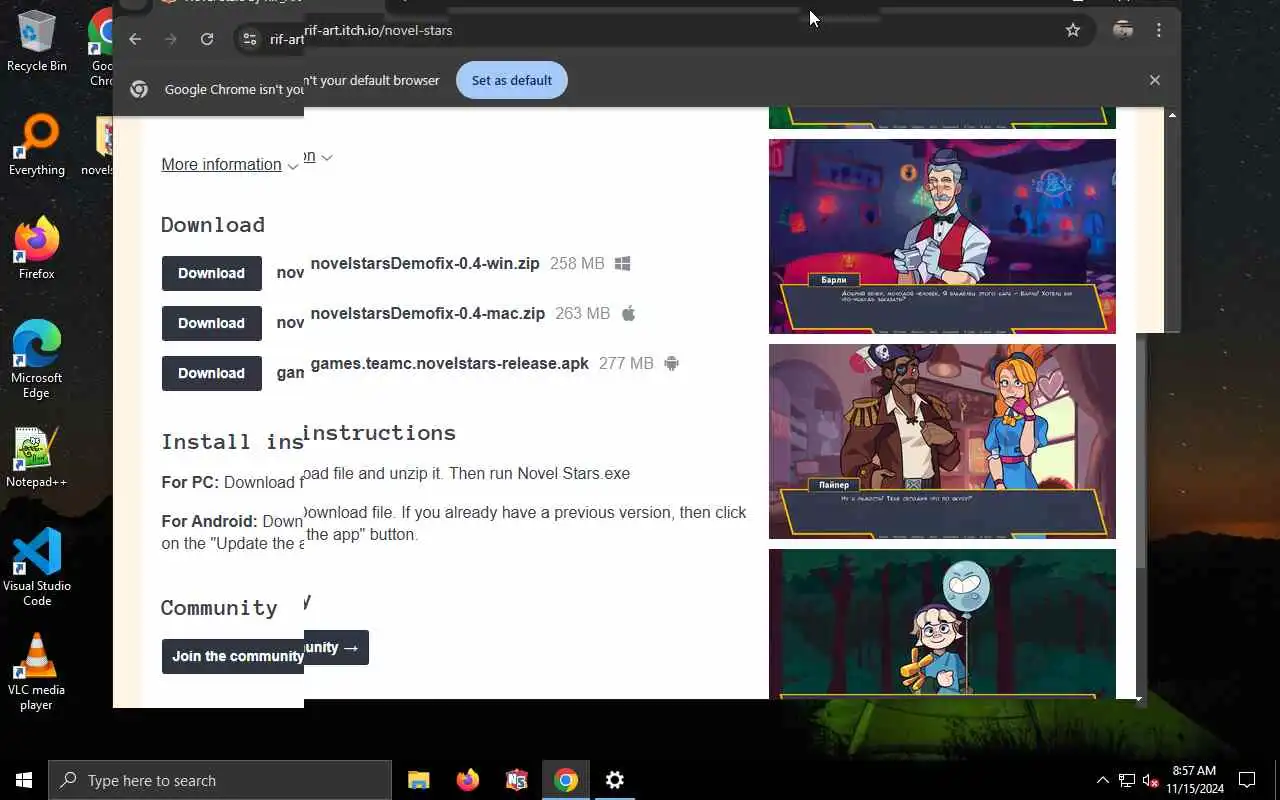The height and width of the screenshot is (800, 1280).
Task: Click the 277 MB file size text
Action: pyautogui.click(x=626, y=364)
